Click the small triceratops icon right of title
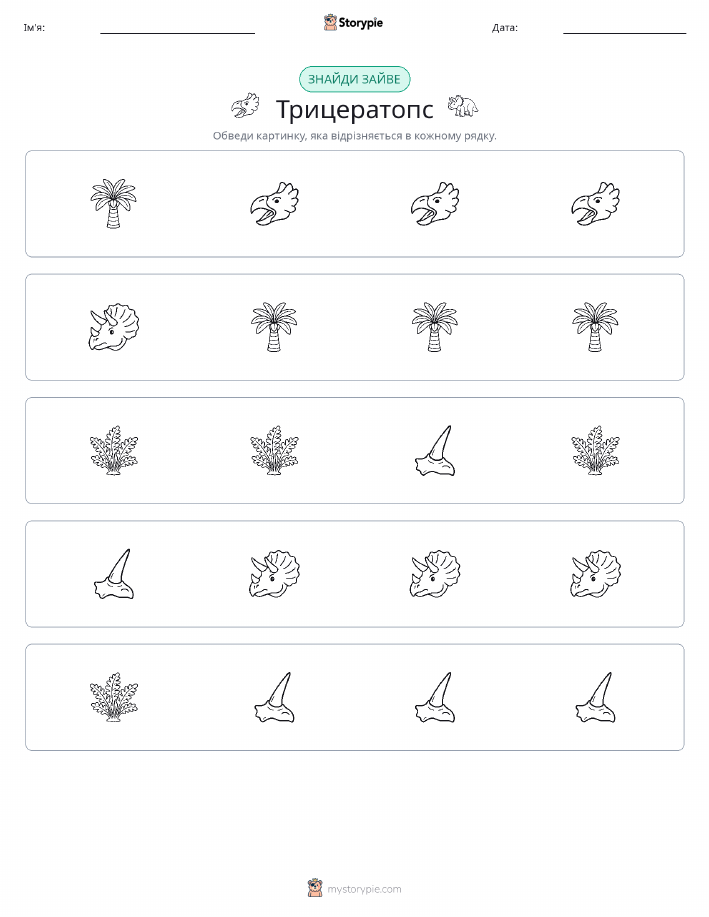Screen dimensions: 709x917 (x=463, y=106)
